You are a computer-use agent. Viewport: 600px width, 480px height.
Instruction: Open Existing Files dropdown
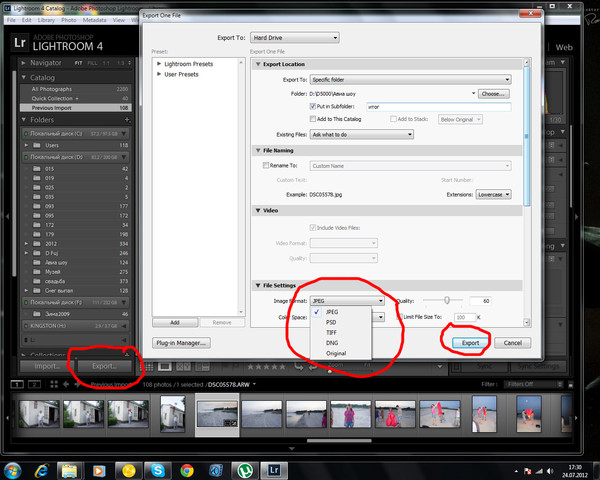click(x=362, y=134)
